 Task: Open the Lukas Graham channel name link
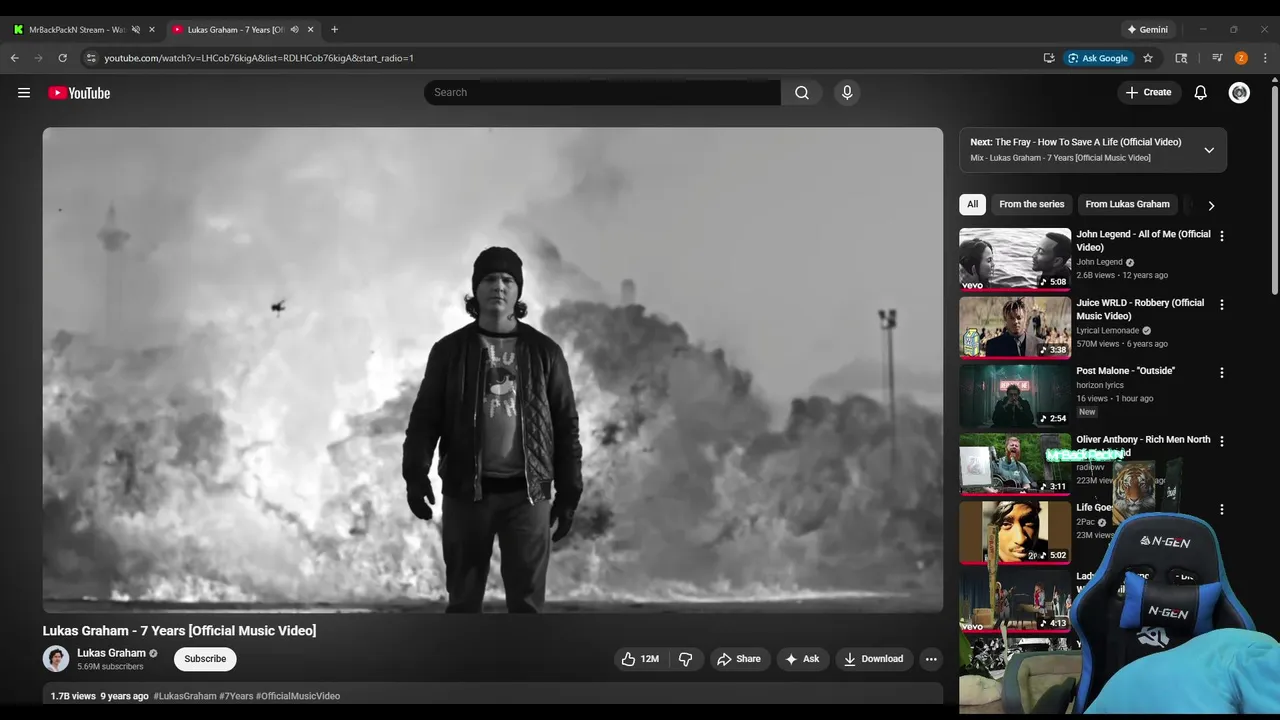(111, 653)
